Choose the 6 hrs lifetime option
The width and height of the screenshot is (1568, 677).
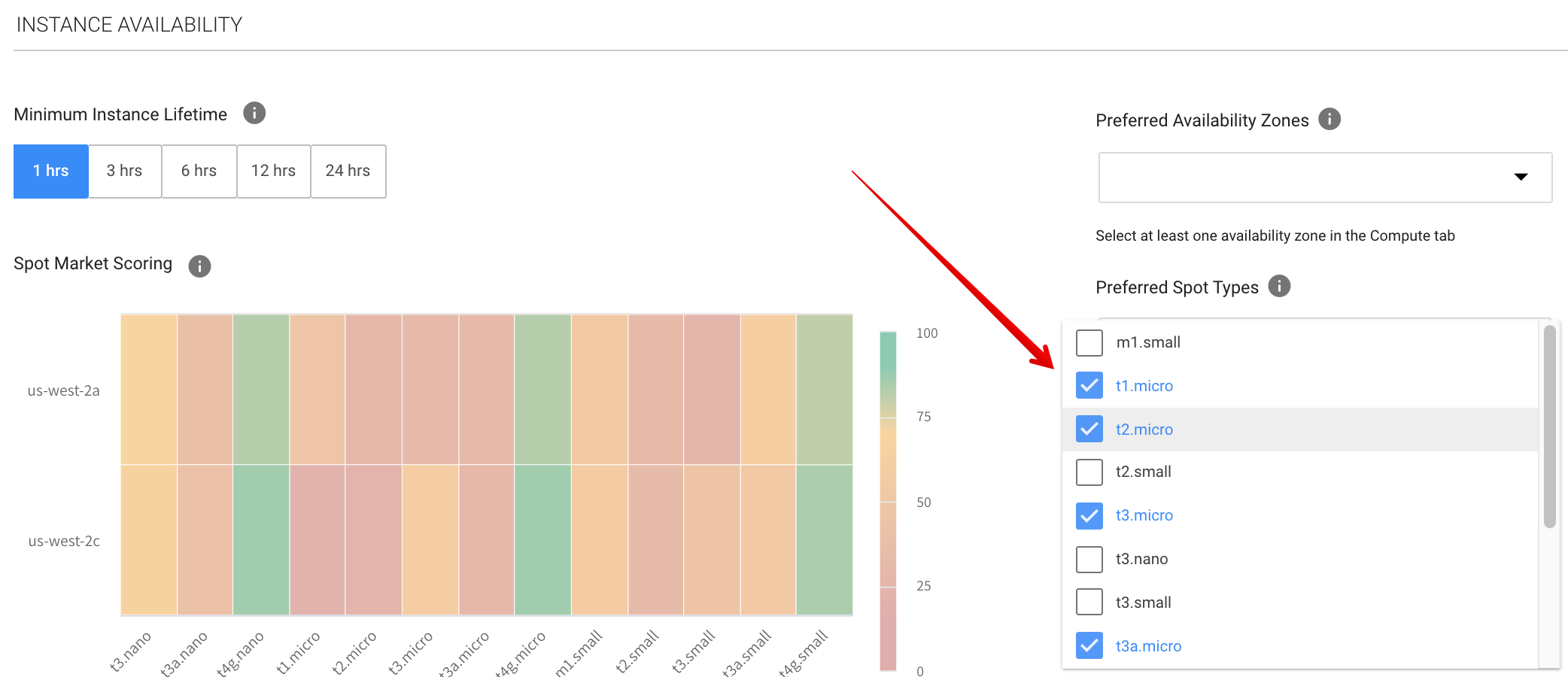(x=199, y=172)
